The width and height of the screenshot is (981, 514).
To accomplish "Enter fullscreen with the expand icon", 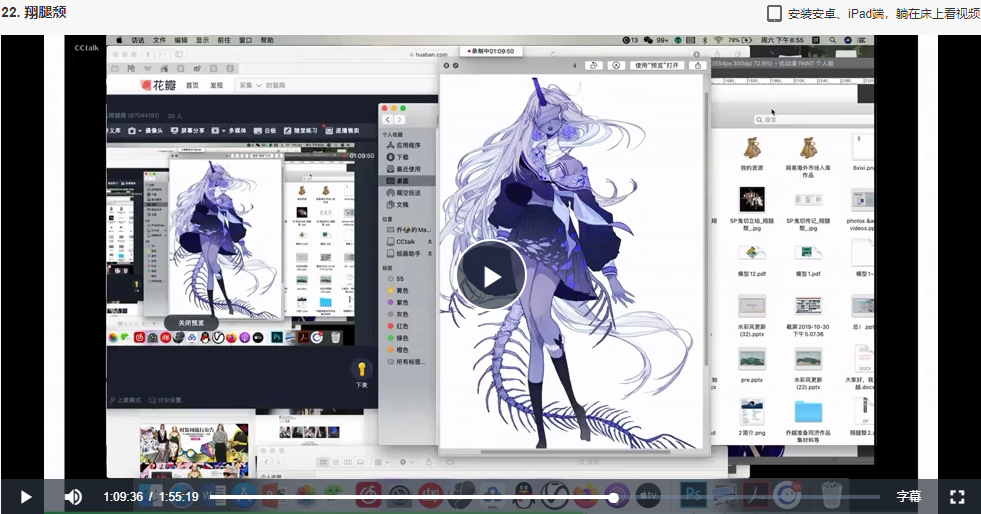I will (x=957, y=497).
